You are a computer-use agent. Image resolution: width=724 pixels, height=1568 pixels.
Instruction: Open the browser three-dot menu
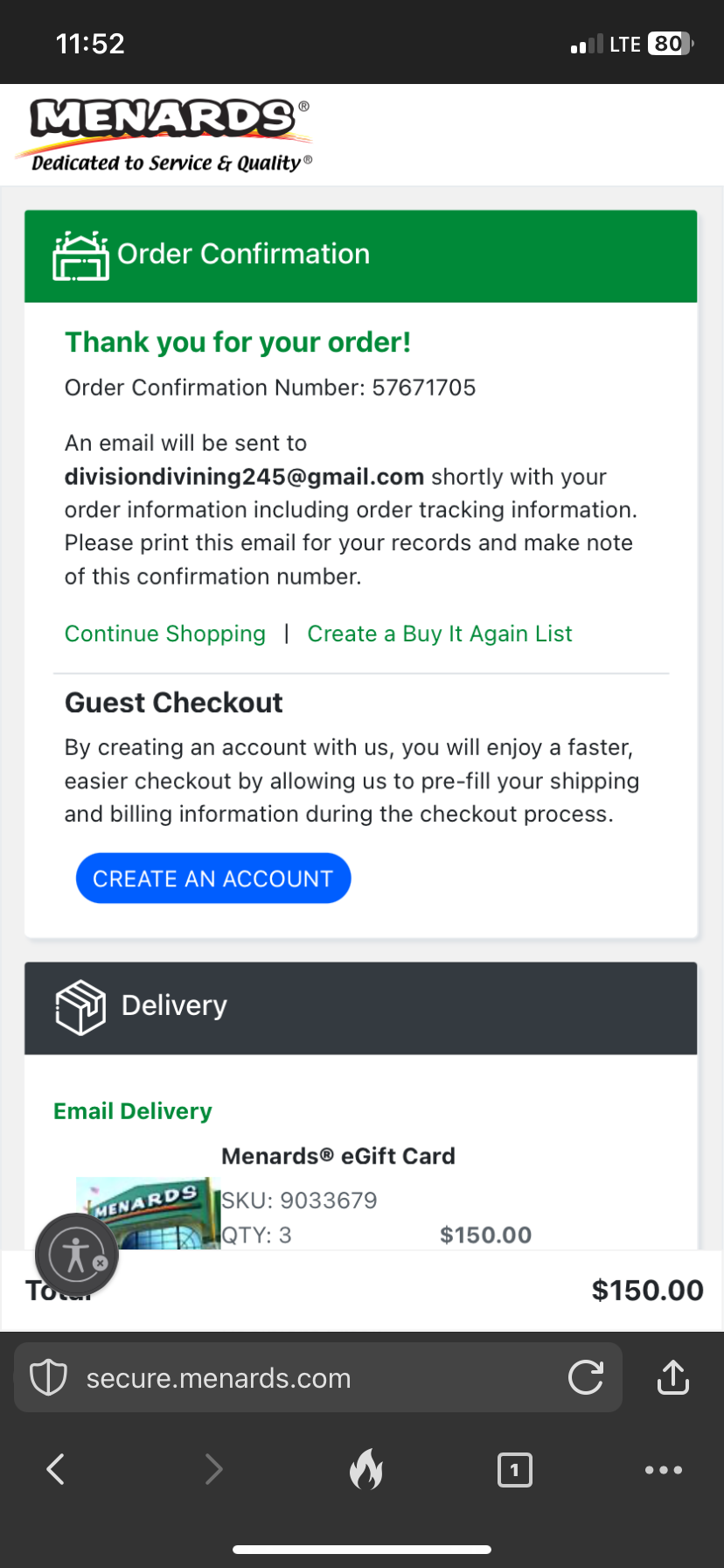pos(663,1469)
